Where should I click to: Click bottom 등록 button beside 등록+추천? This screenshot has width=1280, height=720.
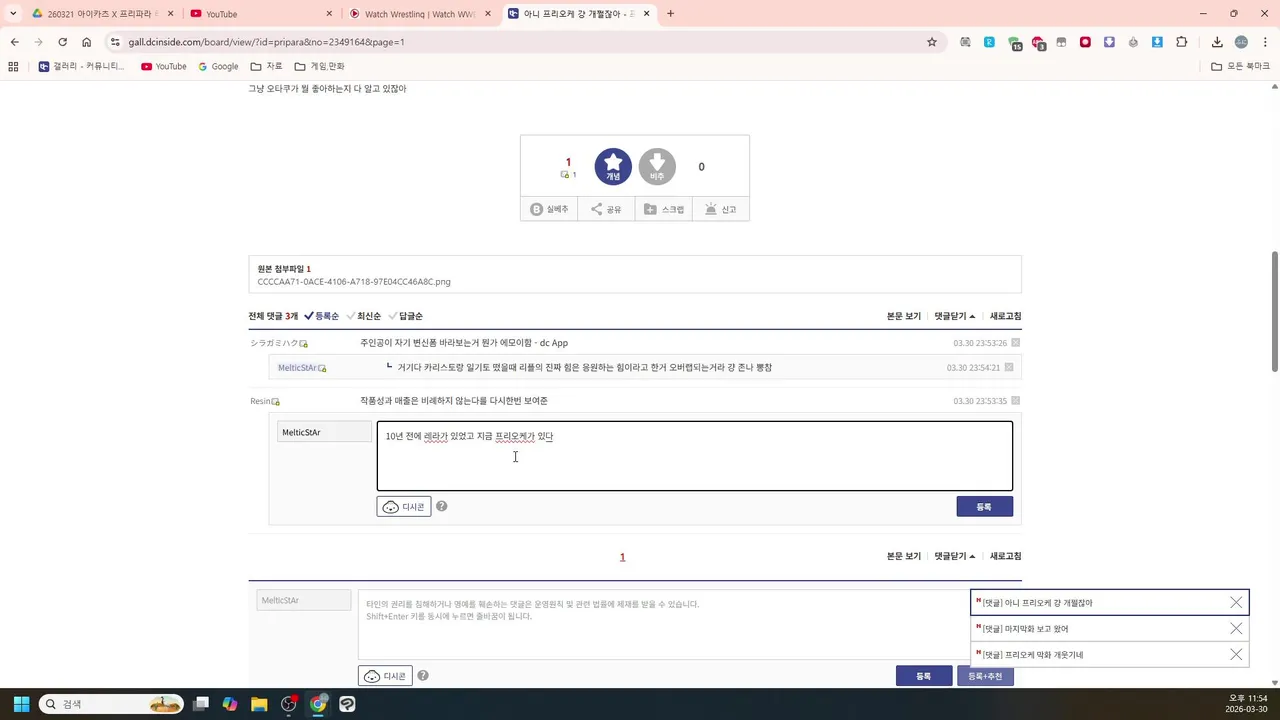[x=924, y=677]
